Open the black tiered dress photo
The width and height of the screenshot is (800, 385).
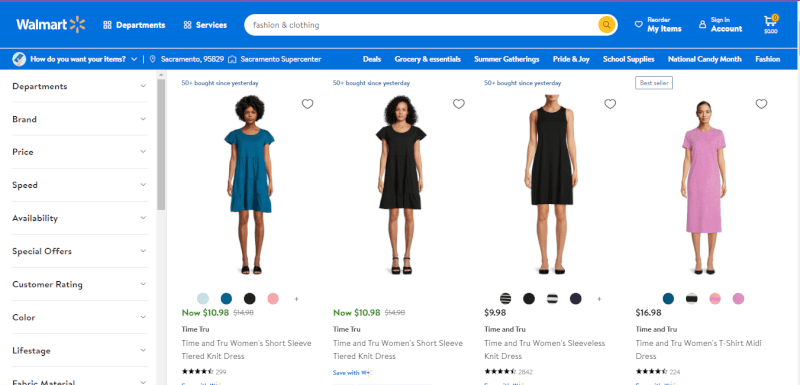click(x=401, y=185)
